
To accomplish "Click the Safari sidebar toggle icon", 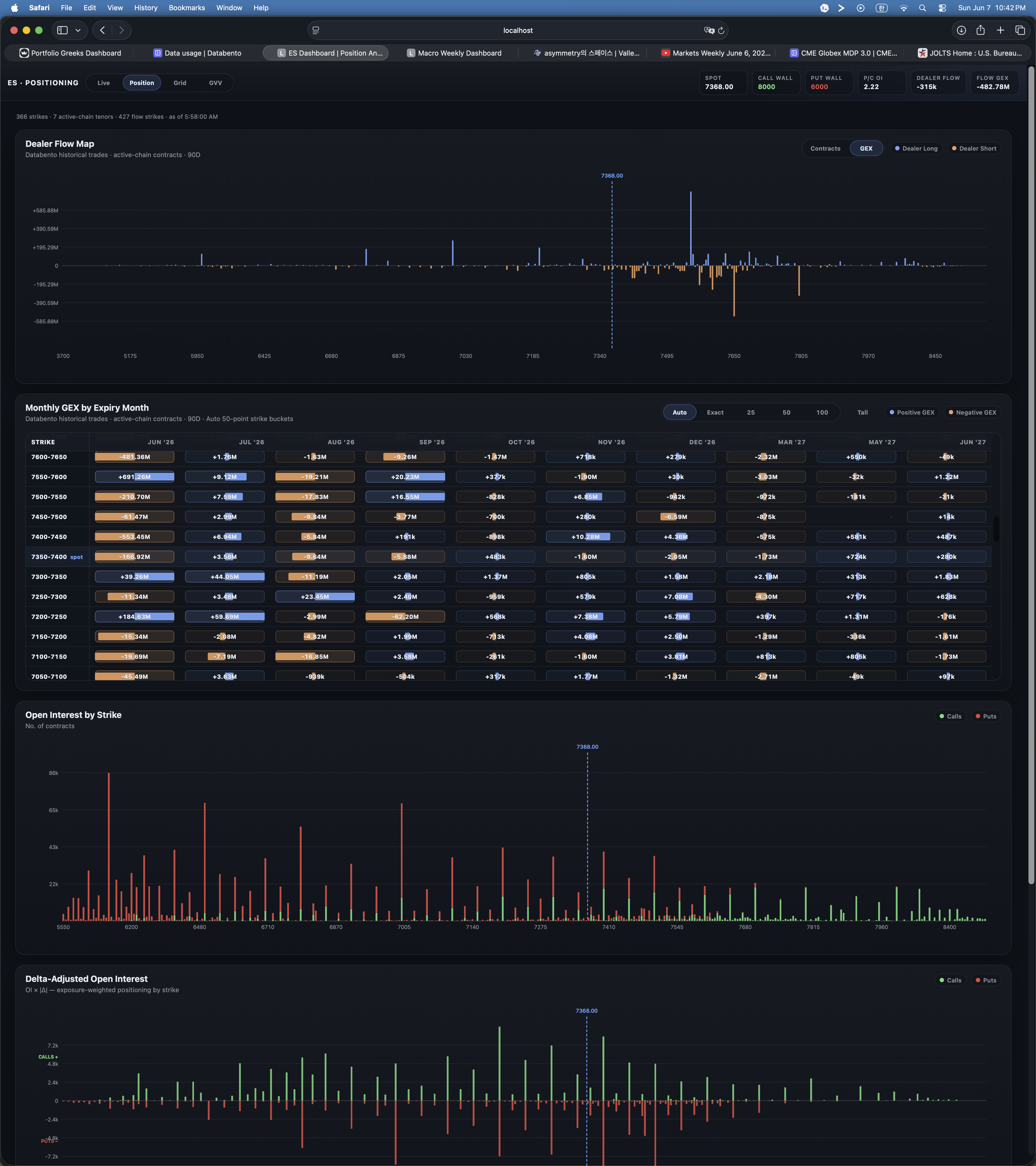I will 63,30.
